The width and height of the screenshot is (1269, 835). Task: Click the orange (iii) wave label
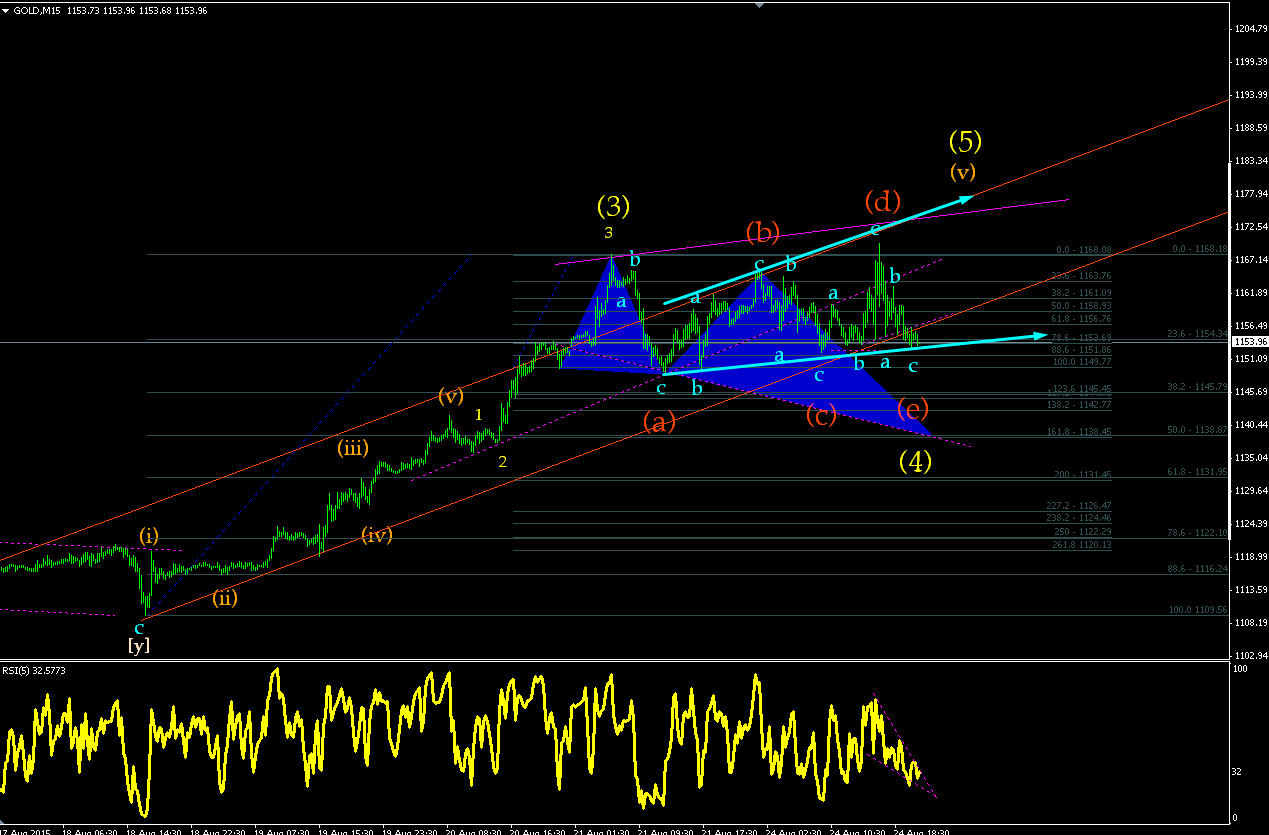(352, 448)
